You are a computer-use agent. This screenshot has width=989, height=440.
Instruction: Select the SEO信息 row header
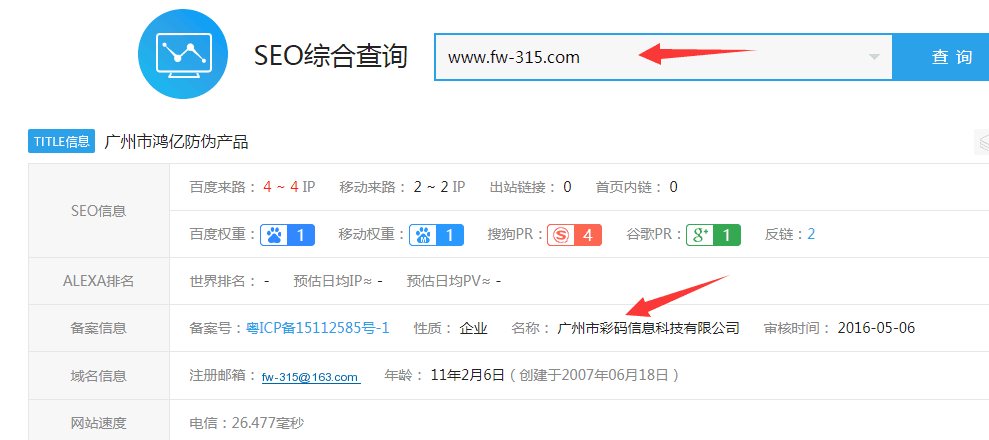point(99,210)
